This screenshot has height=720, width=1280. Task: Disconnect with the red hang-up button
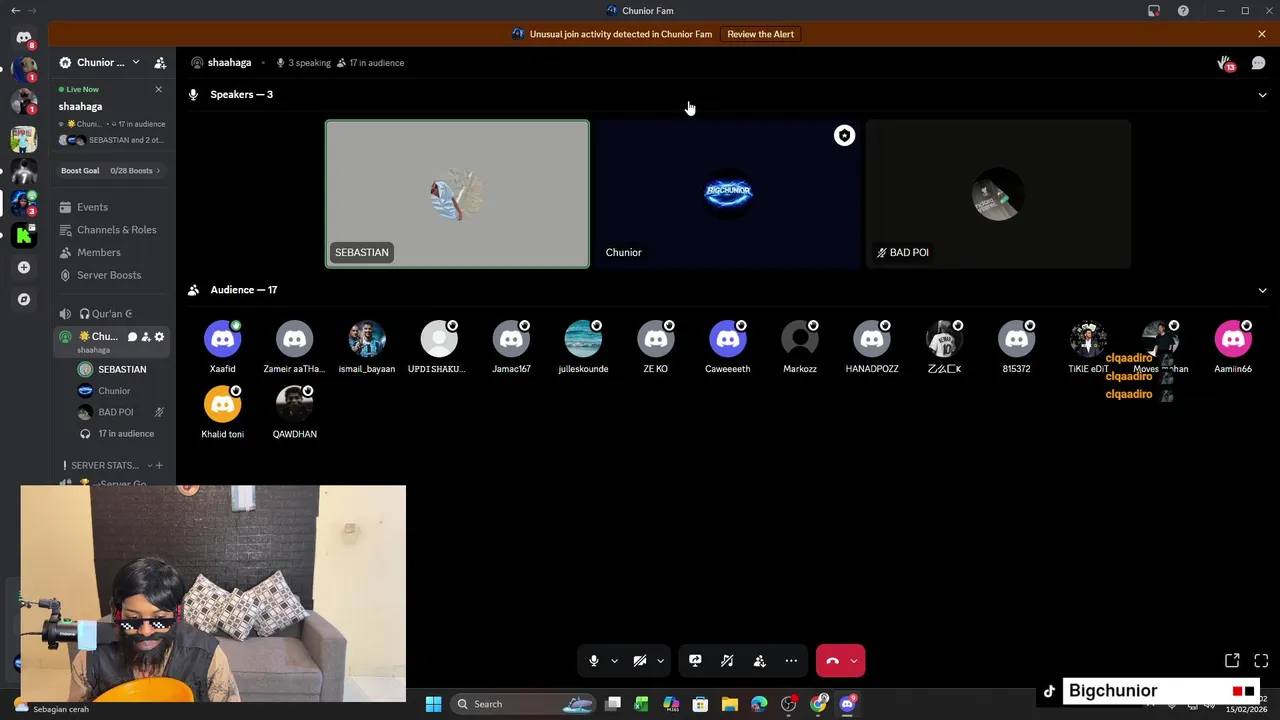point(832,661)
